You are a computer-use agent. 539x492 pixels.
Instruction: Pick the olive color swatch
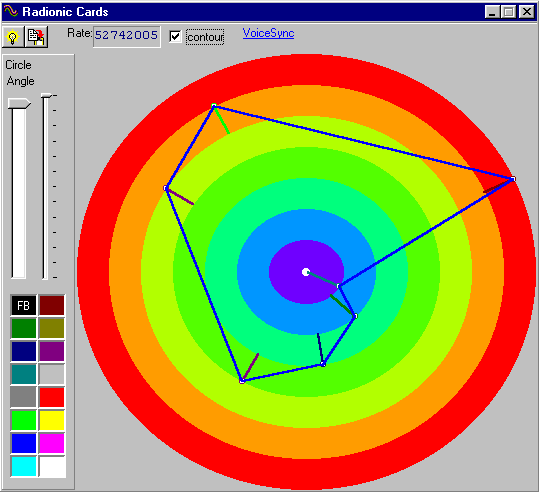(52, 328)
